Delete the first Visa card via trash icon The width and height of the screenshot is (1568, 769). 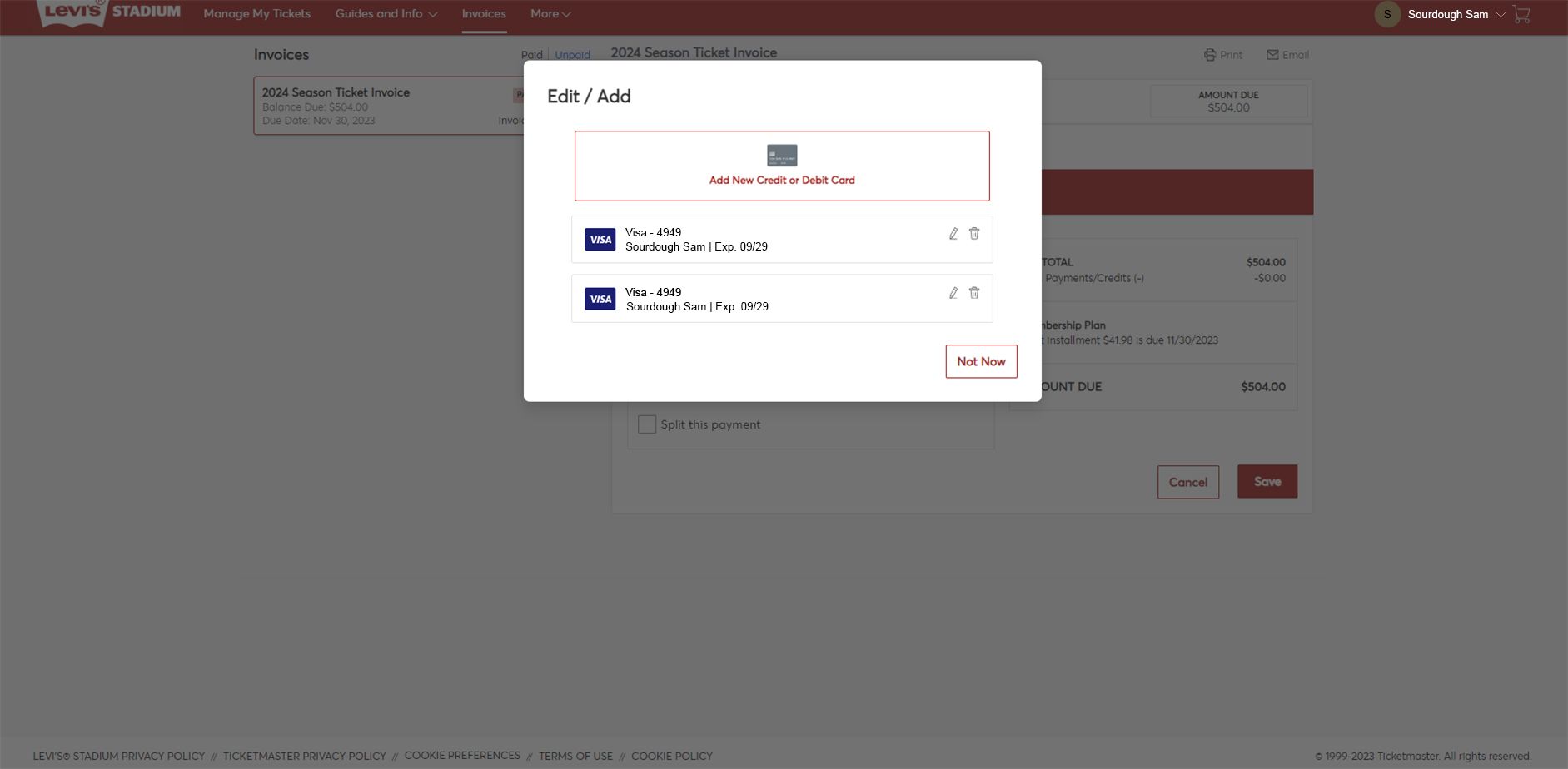[974, 234]
